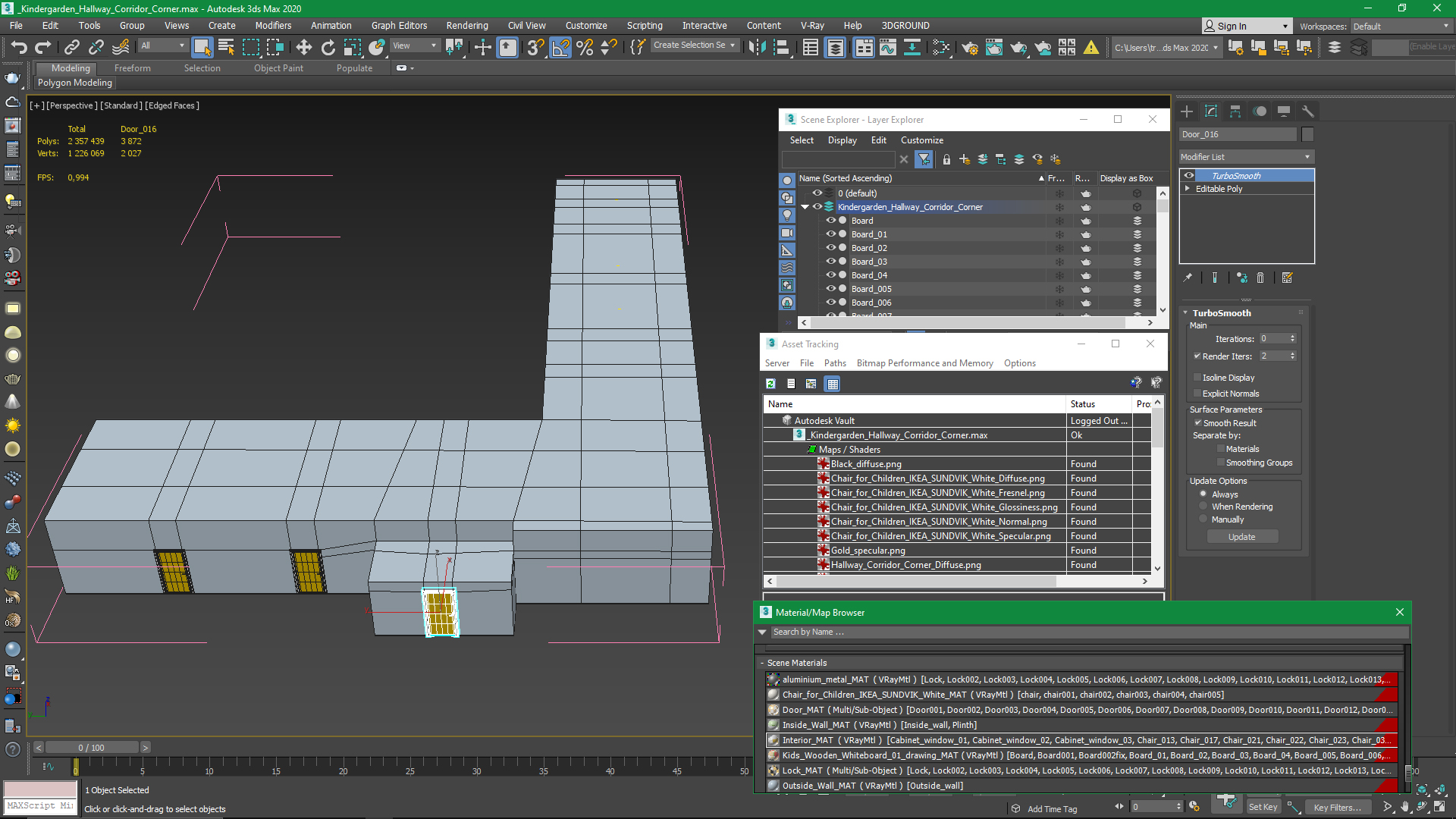Open Select by Name dialog icon
This screenshot has width=1456, height=819.
pos(226,47)
